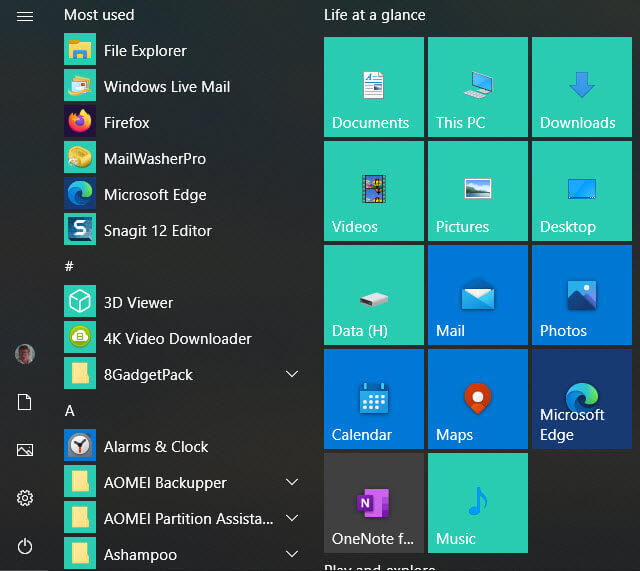Open Documents from the left rail icon
The image size is (640, 571).
[x=24, y=402]
